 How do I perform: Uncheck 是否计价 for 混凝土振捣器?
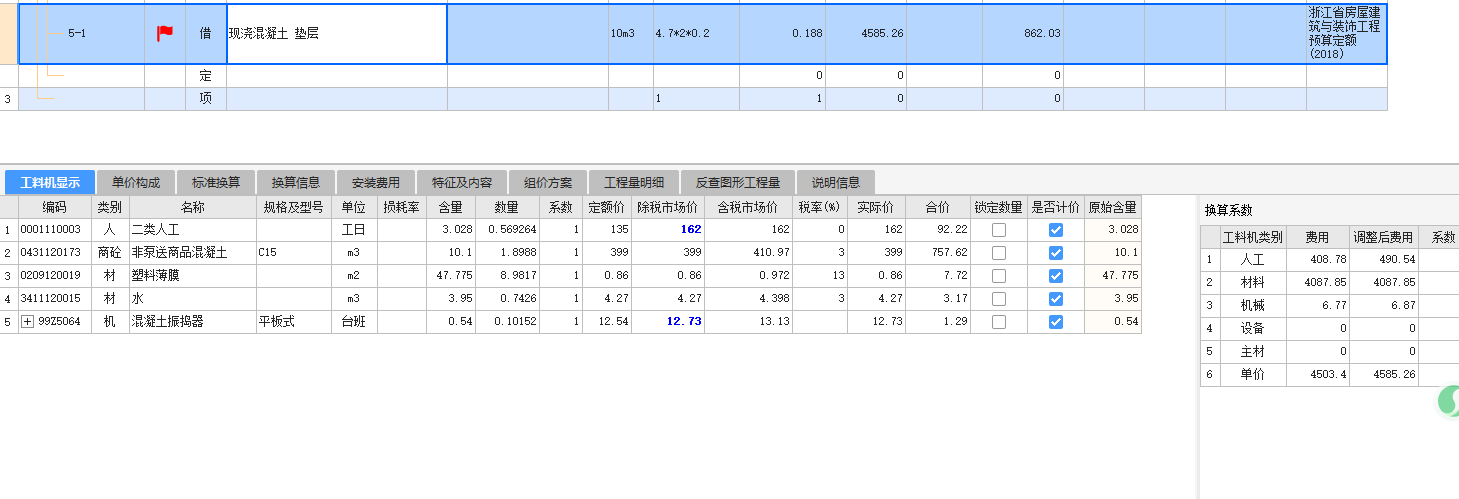[x=1055, y=321]
